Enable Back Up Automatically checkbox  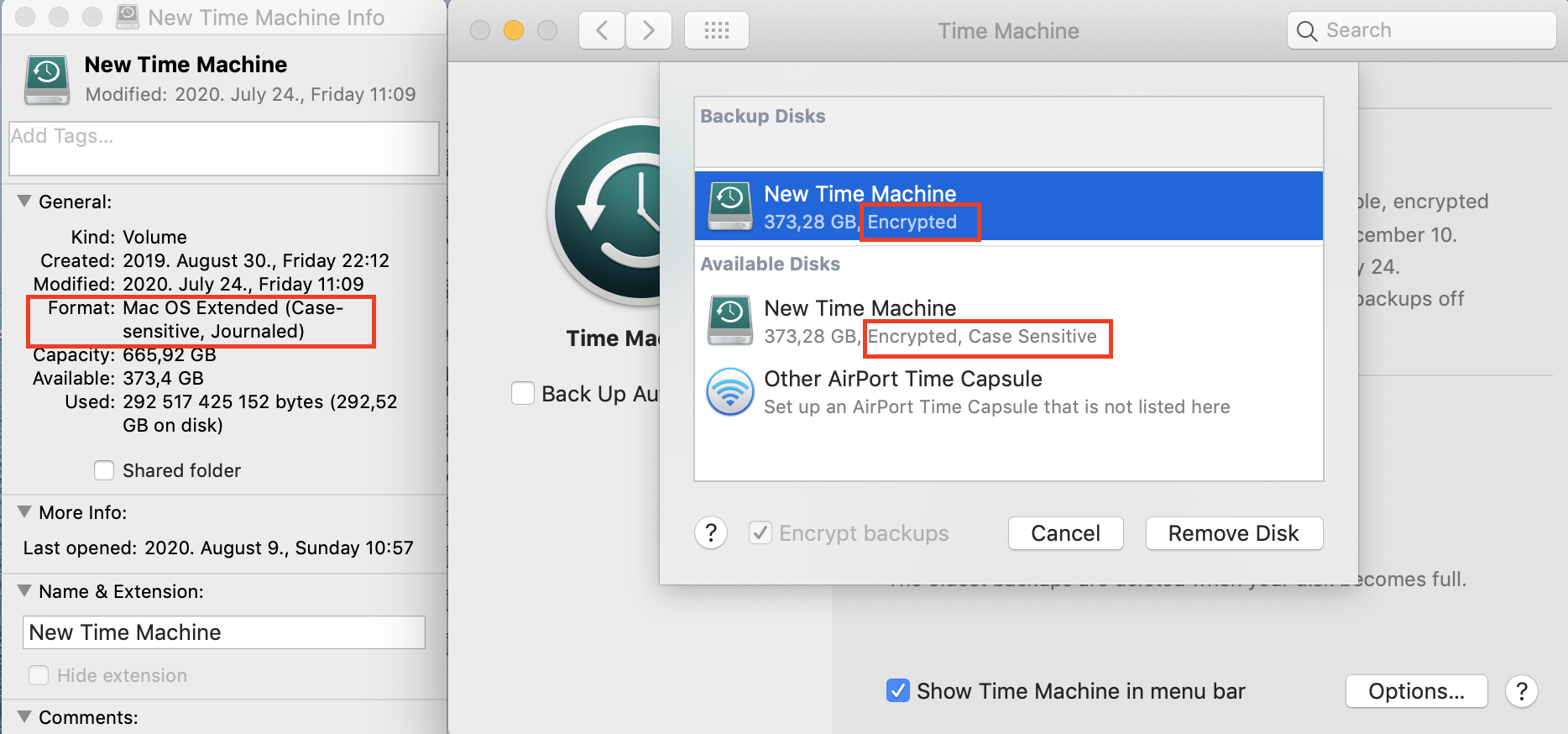click(523, 393)
